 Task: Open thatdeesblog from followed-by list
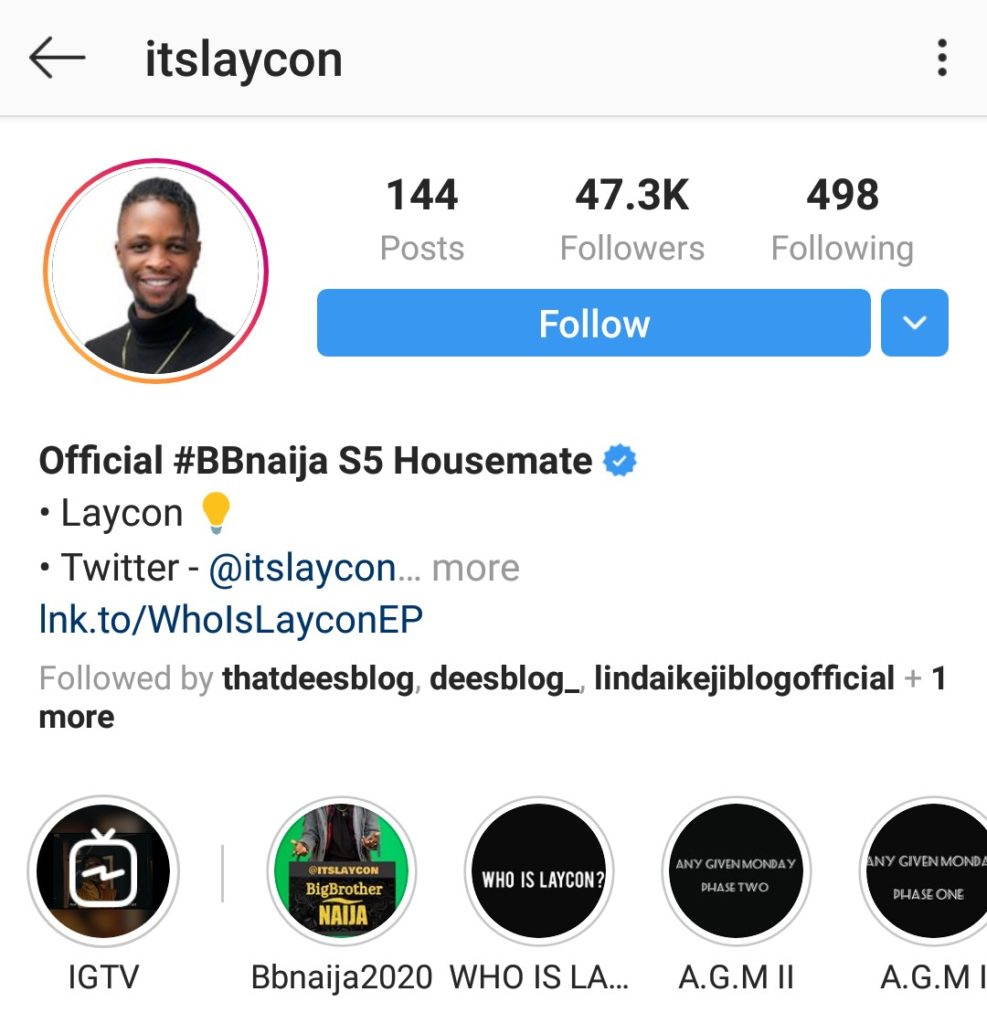pos(318,678)
